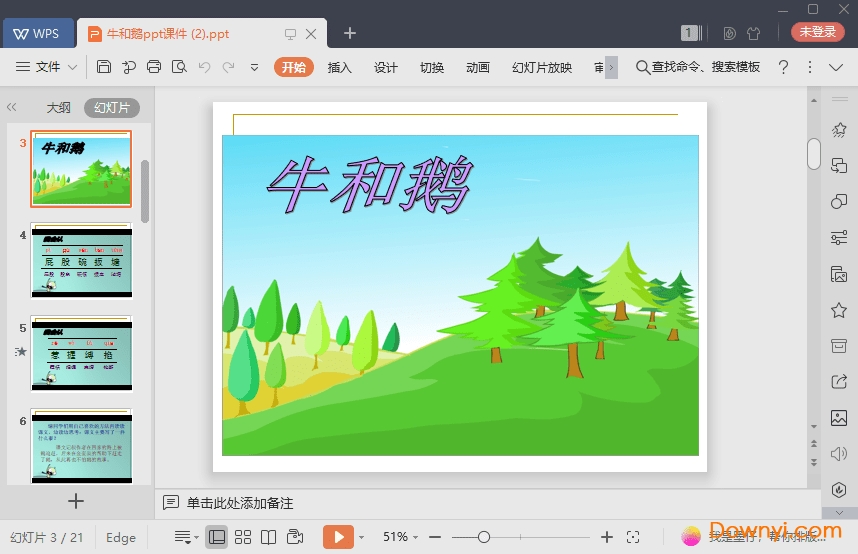Select slide 4 thumbnail

(82, 261)
